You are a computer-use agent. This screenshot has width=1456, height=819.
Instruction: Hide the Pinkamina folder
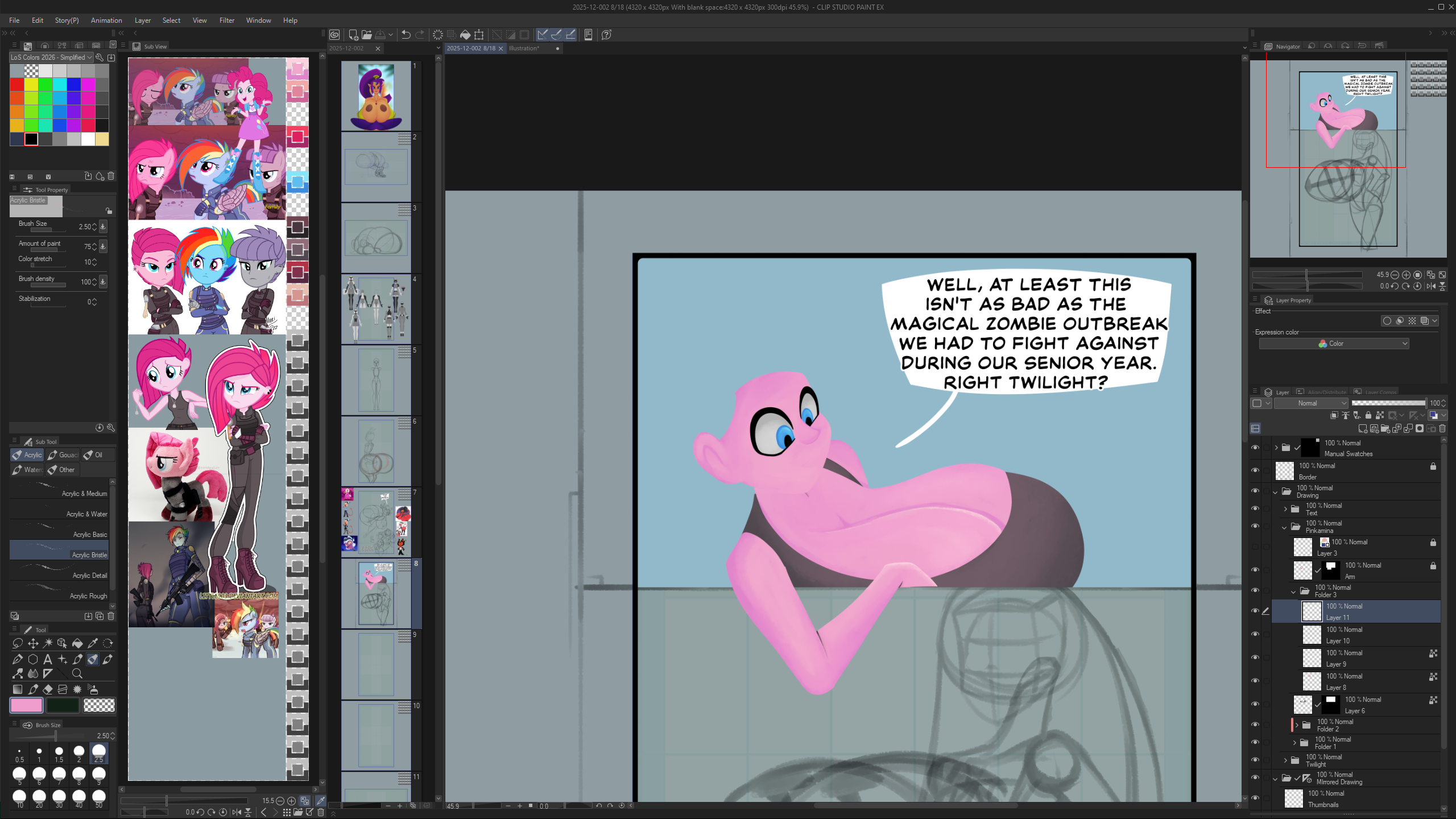click(x=1255, y=526)
